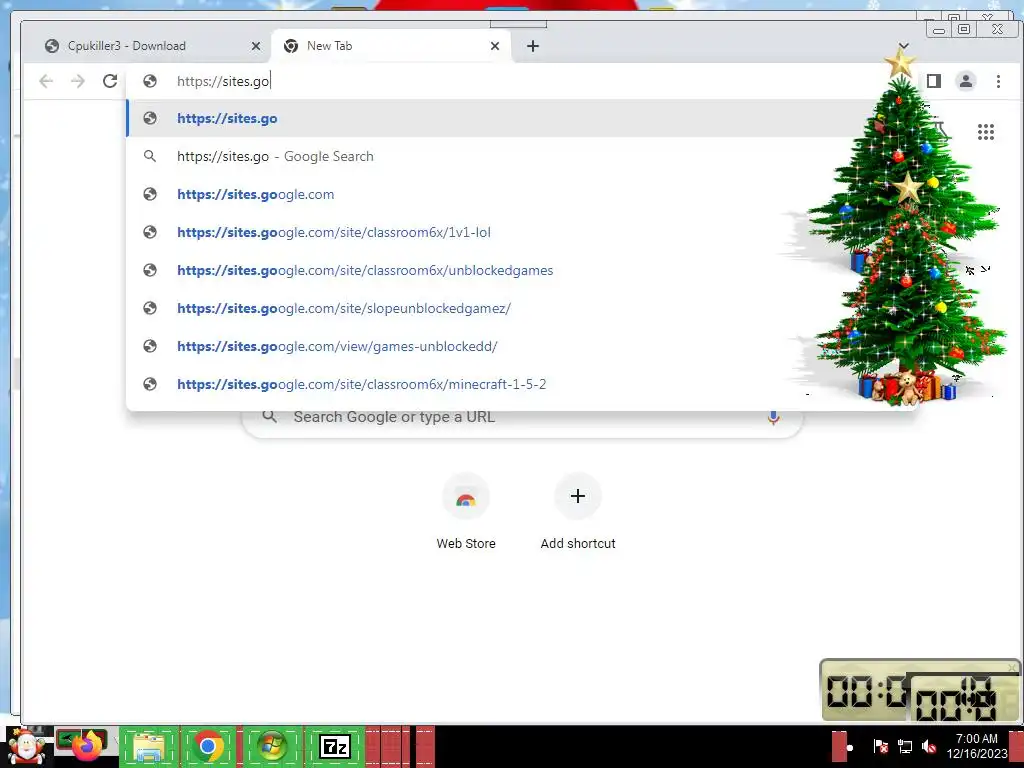Click the Santa Start button on the taskbar
The width and height of the screenshot is (1024, 768).
(26, 746)
